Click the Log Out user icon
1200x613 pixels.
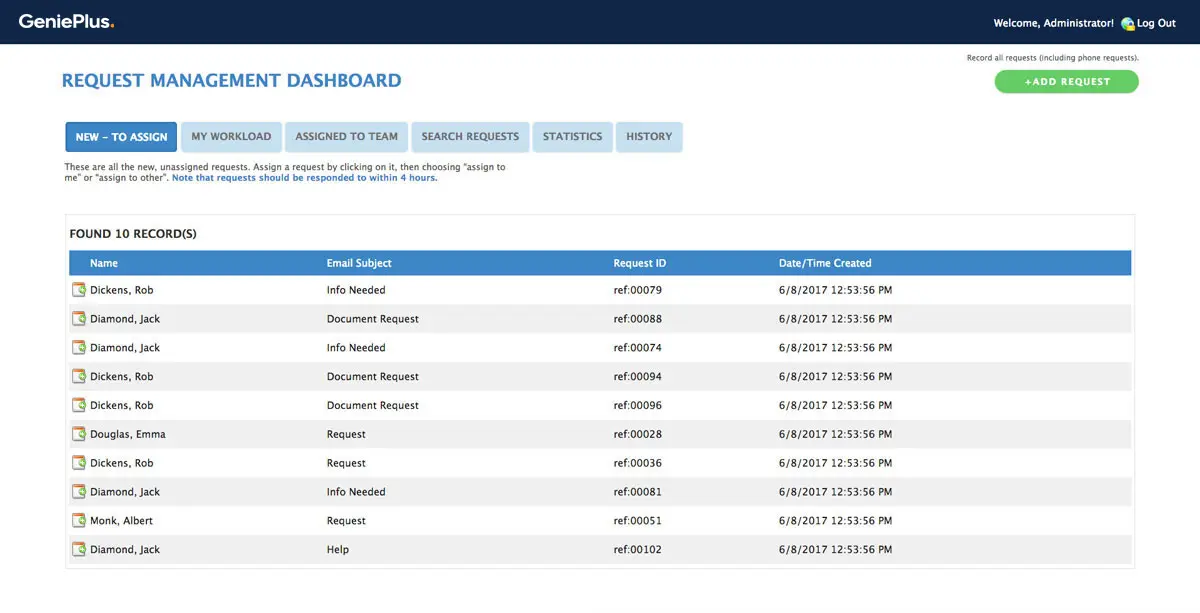pyautogui.click(x=1128, y=24)
